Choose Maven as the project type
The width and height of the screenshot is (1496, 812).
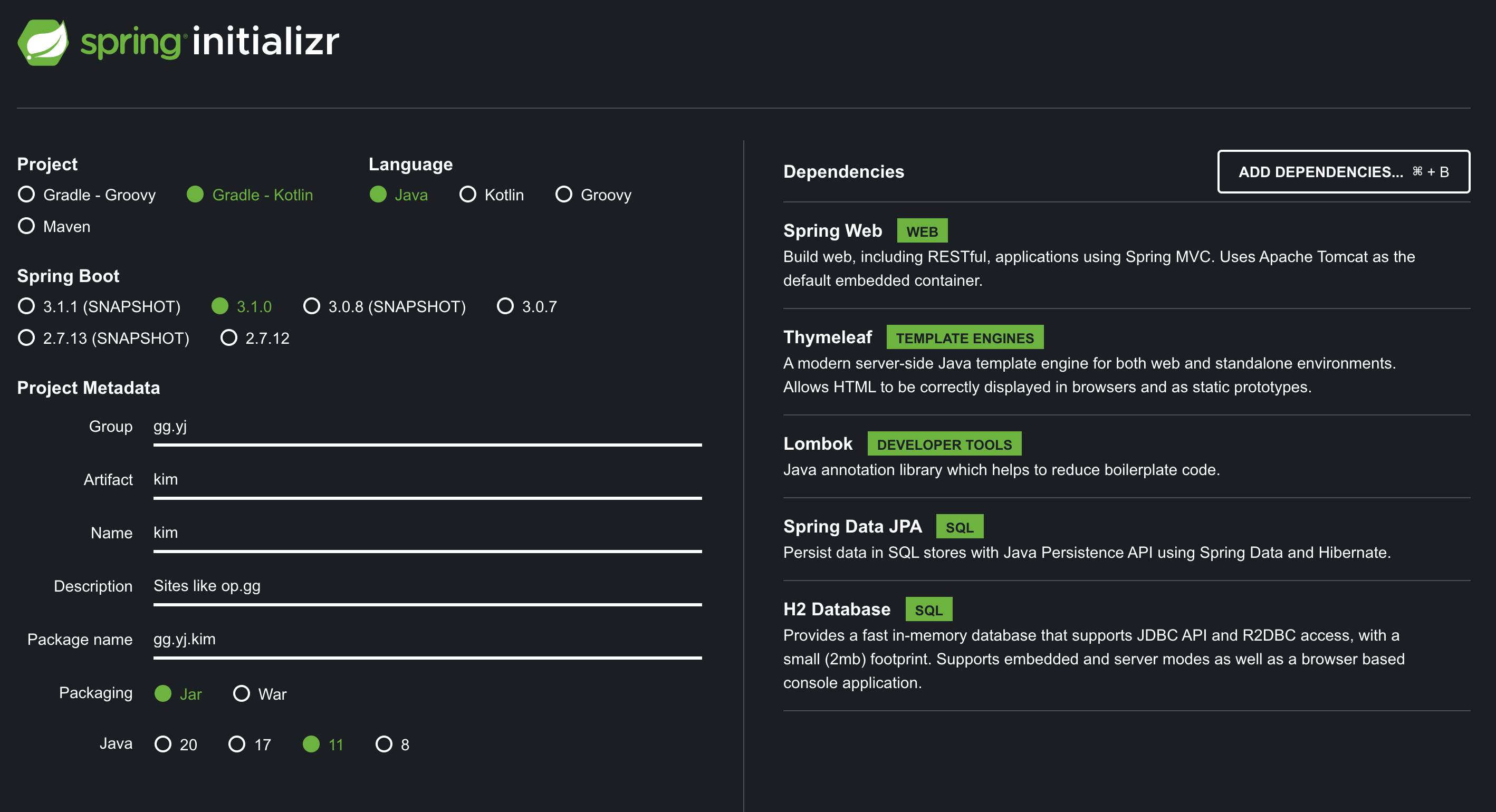coord(54,226)
